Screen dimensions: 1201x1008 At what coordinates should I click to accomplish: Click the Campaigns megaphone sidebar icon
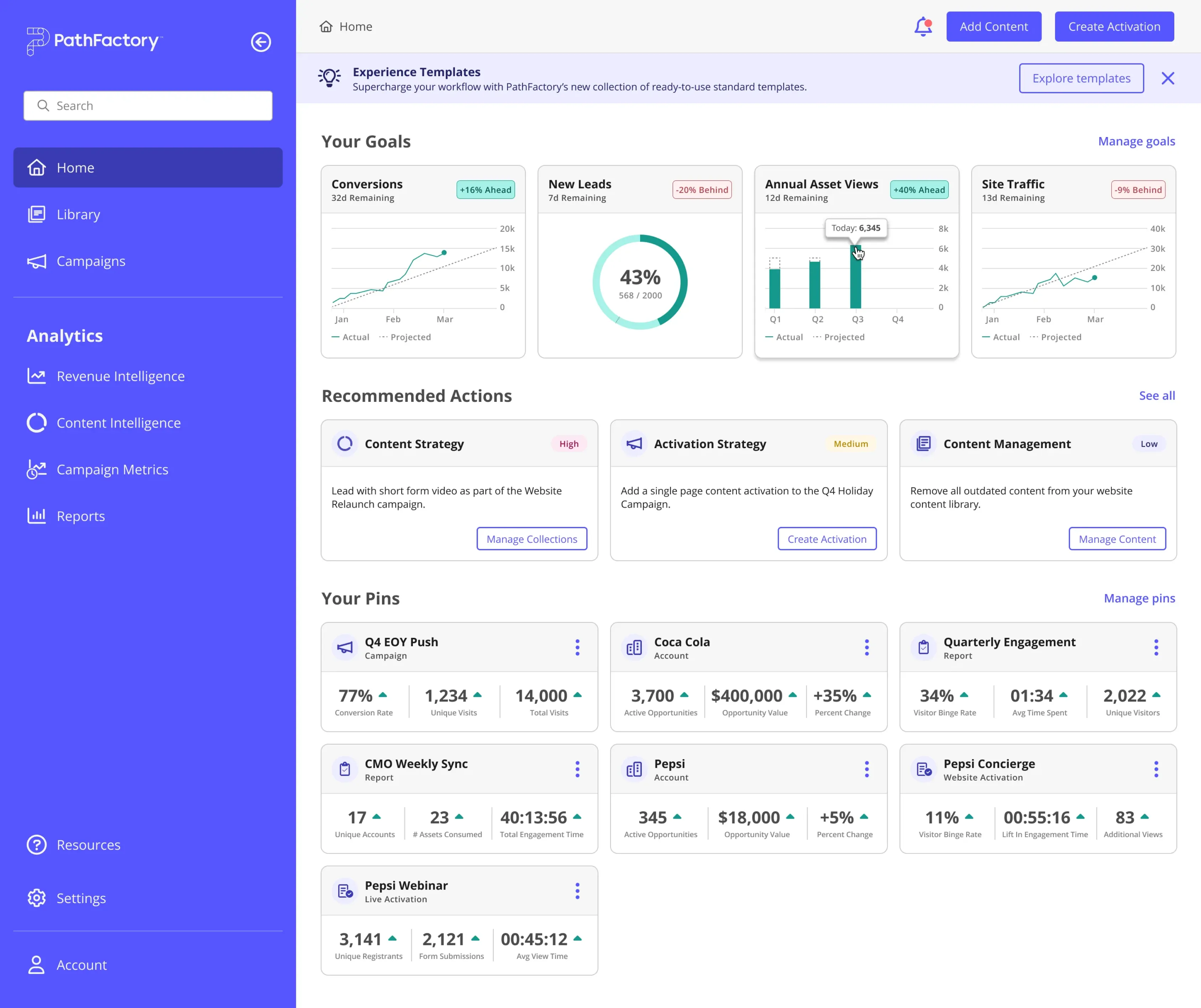(x=37, y=261)
